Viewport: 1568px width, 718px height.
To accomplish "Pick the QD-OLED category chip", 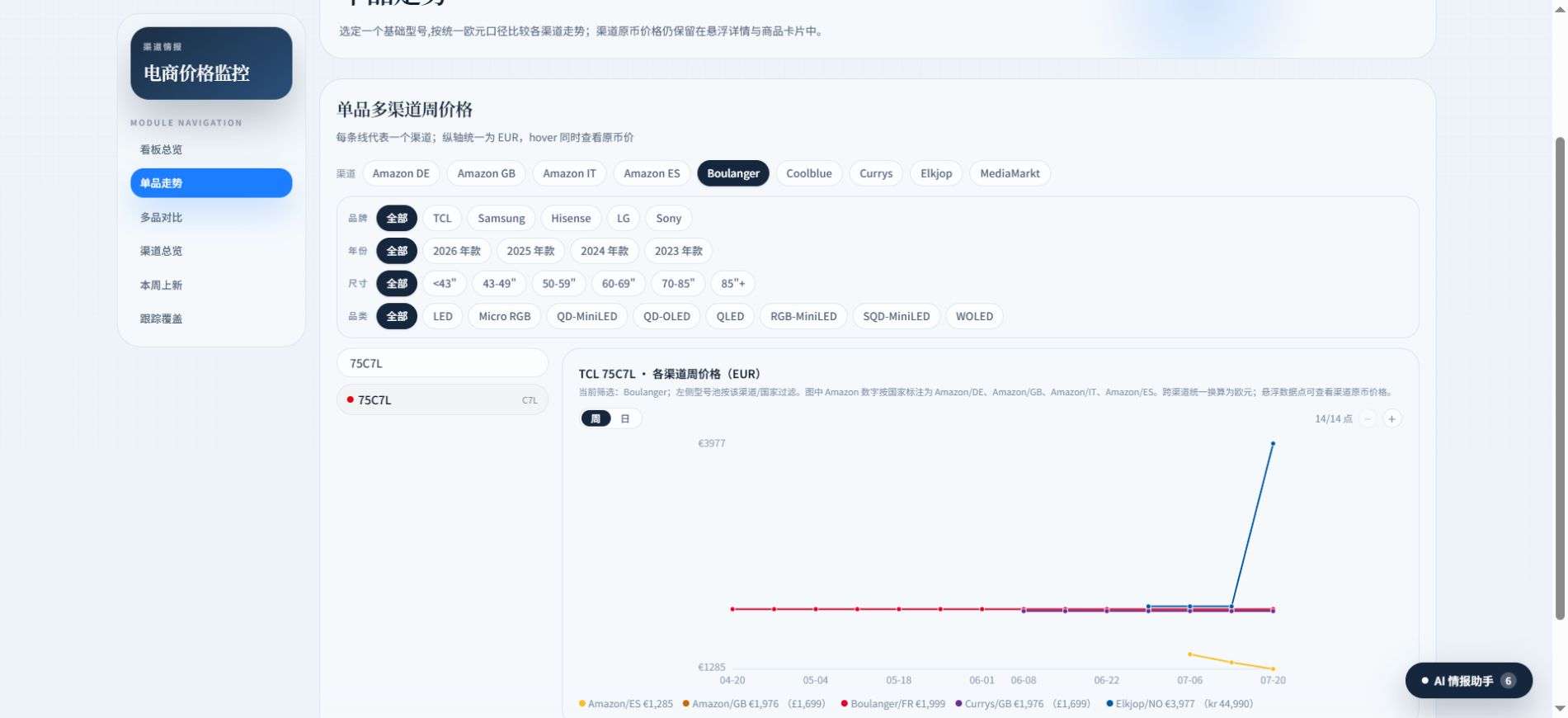I will (666, 316).
